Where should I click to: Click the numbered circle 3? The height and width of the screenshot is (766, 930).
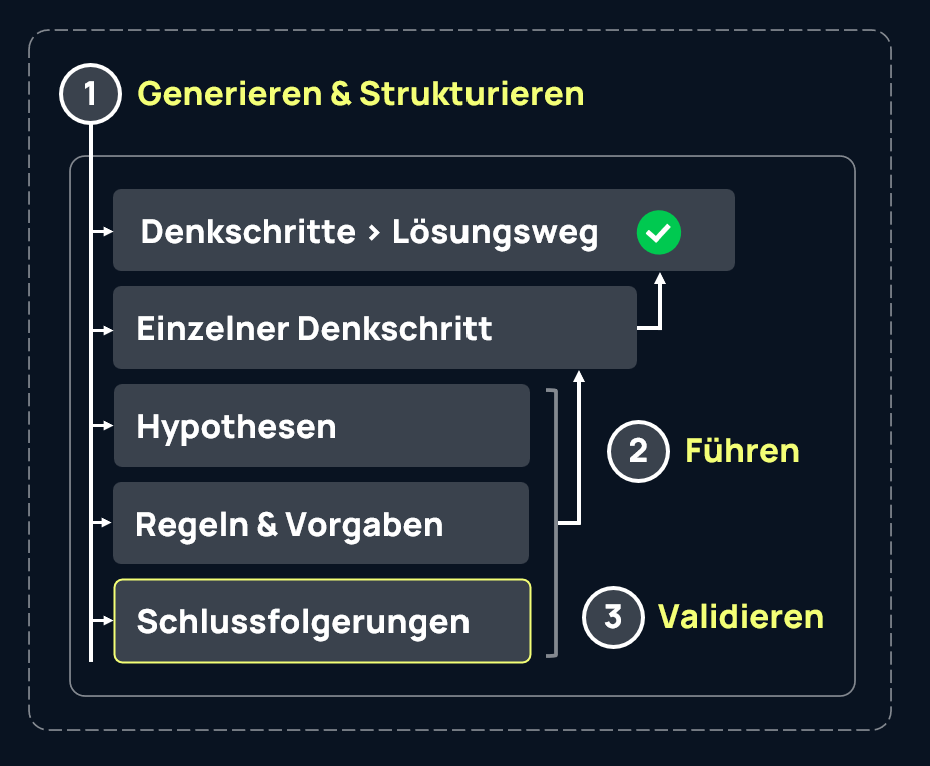[x=613, y=617]
